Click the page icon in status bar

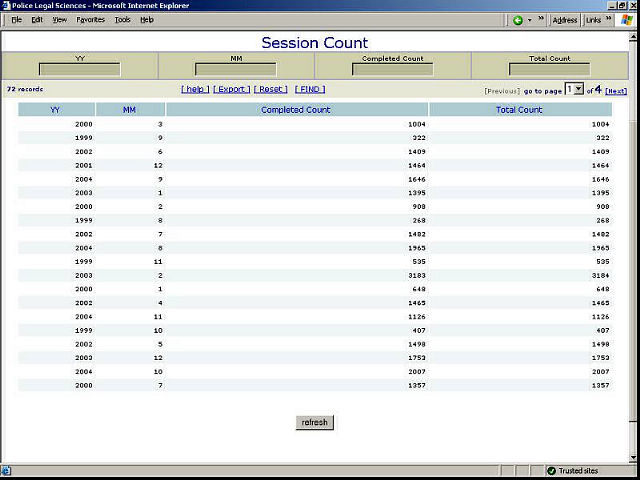click(x=6, y=471)
